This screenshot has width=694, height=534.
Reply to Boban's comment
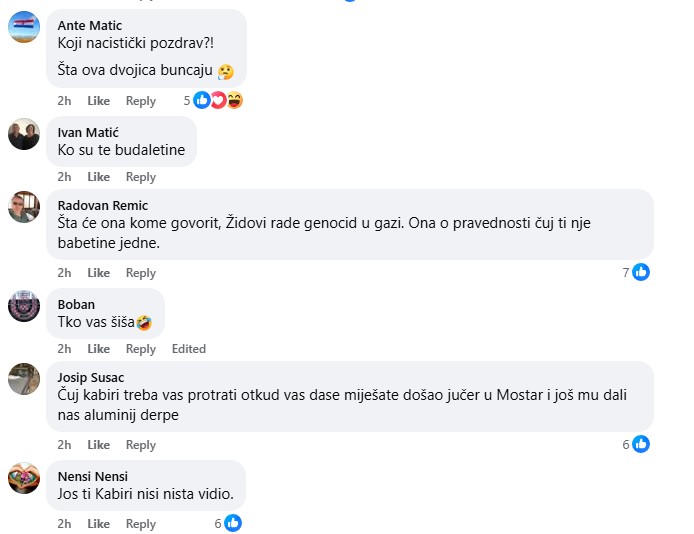pos(141,349)
